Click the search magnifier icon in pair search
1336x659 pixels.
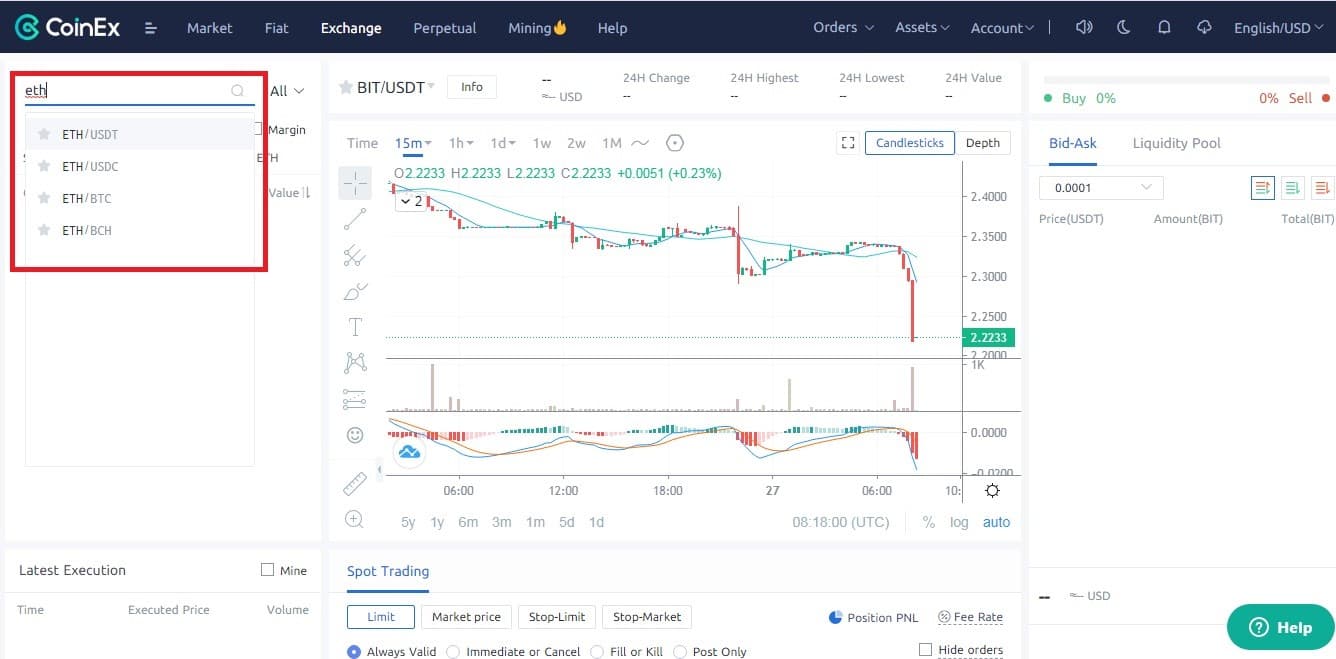click(238, 91)
